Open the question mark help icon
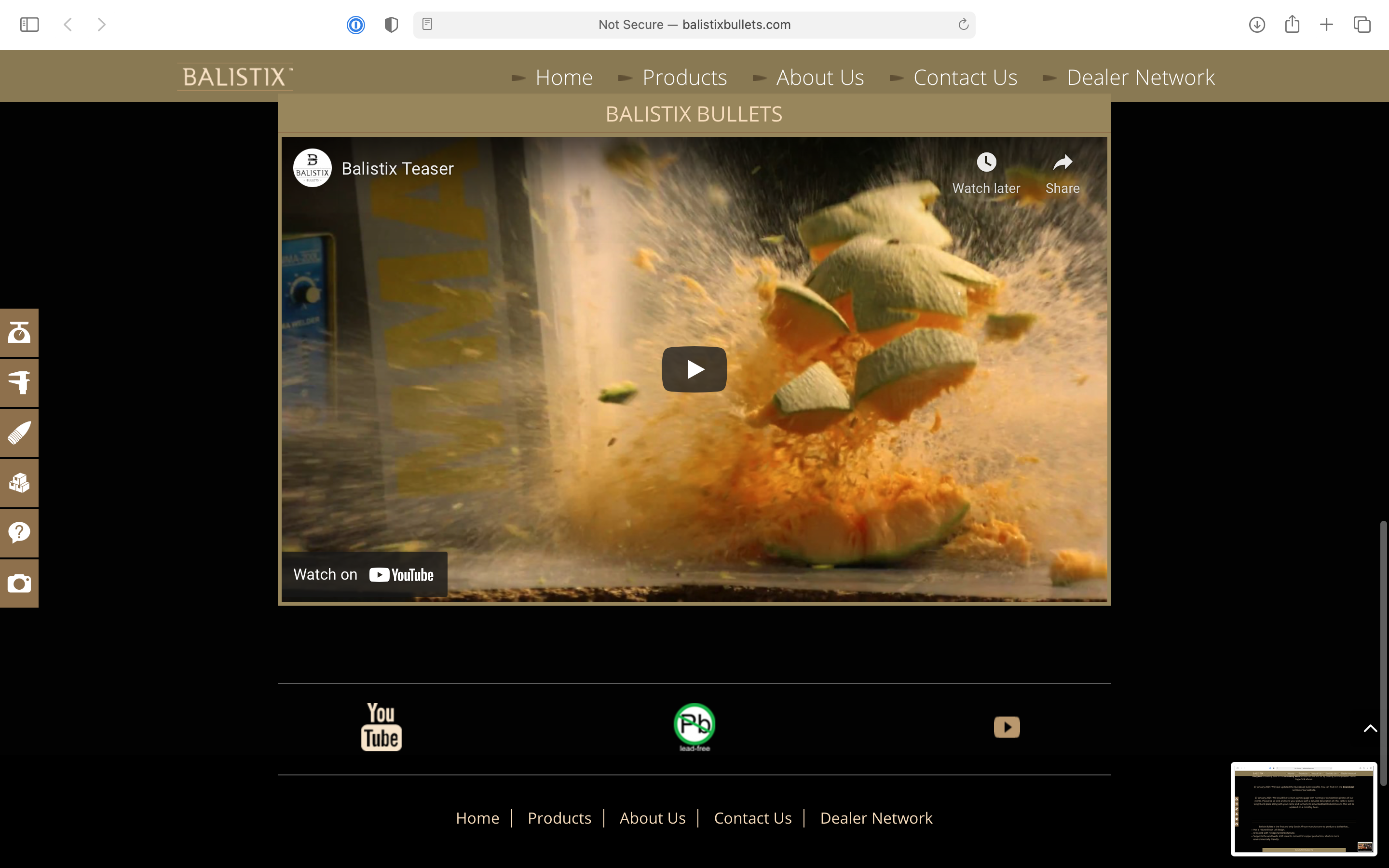Screen dimensions: 1389x868 (x=19, y=533)
